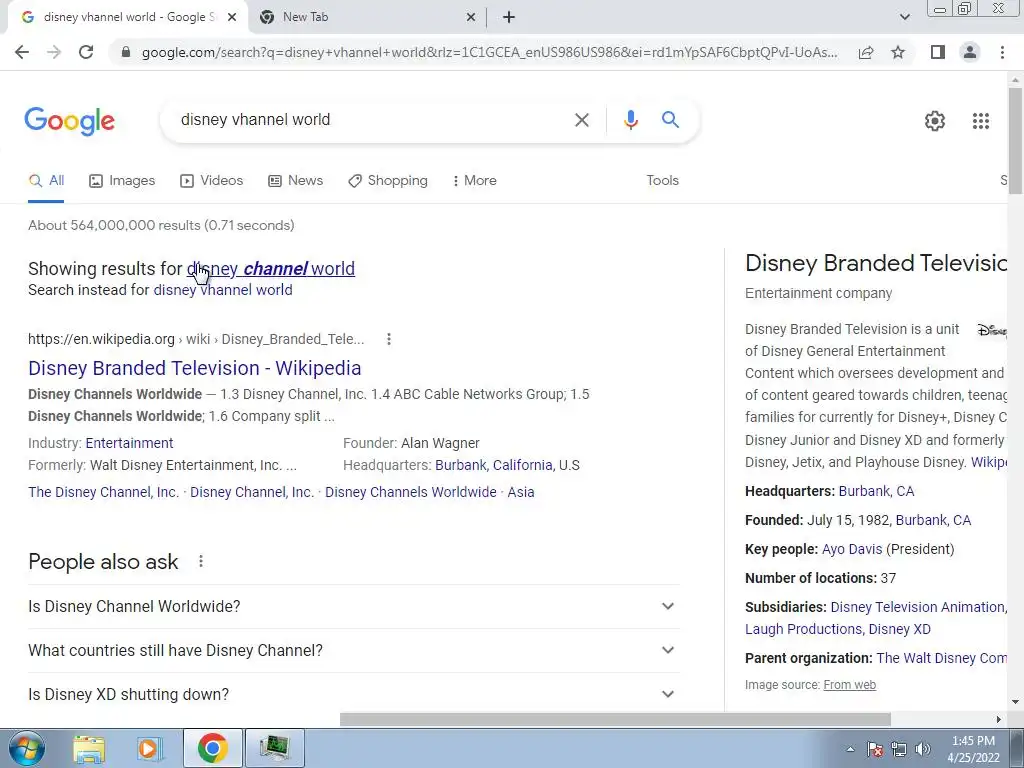Open Disney Branded Television - Wikipedia result
The height and width of the screenshot is (768, 1024).
click(x=195, y=368)
